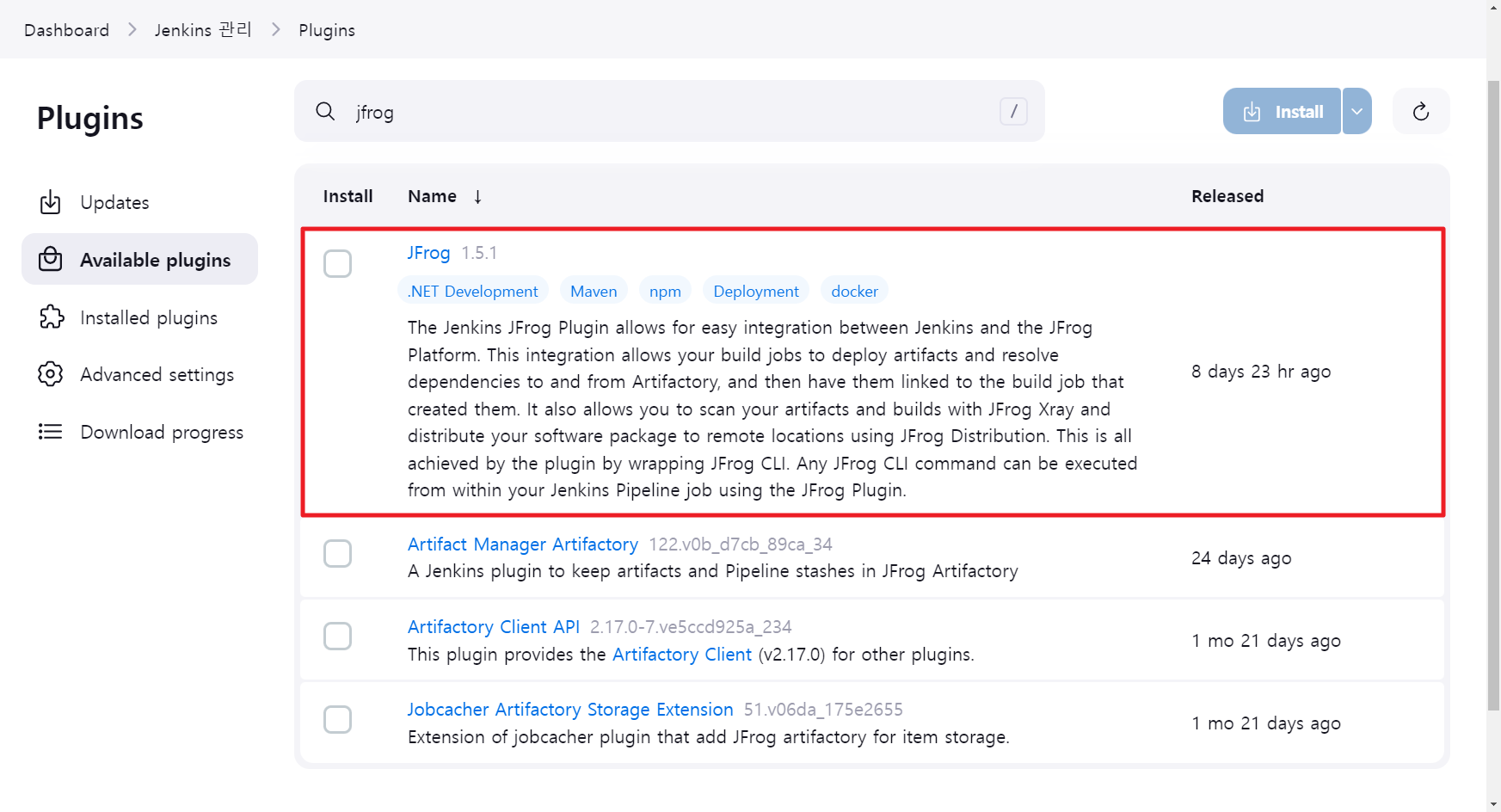Viewport: 1501px width, 812px height.
Task: Click JFrog version 1.5.1 text
Action: pyautogui.click(x=479, y=253)
